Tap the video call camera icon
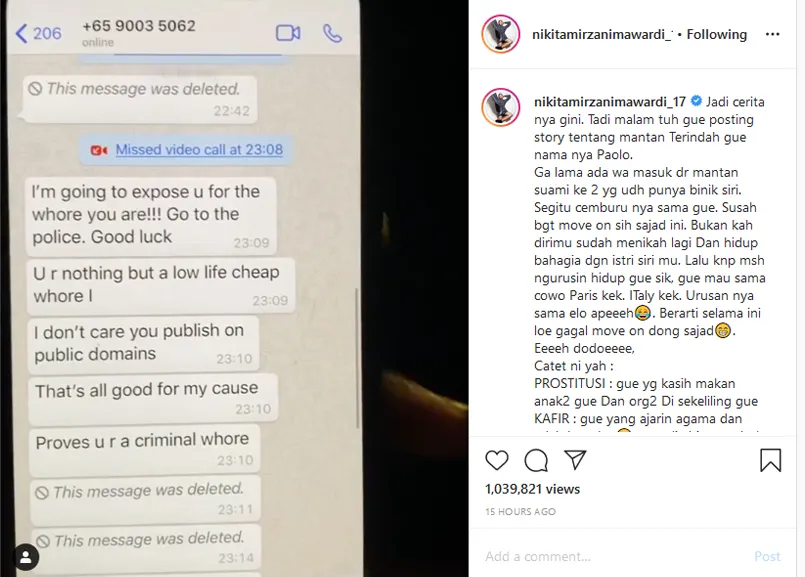 click(x=288, y=33)
